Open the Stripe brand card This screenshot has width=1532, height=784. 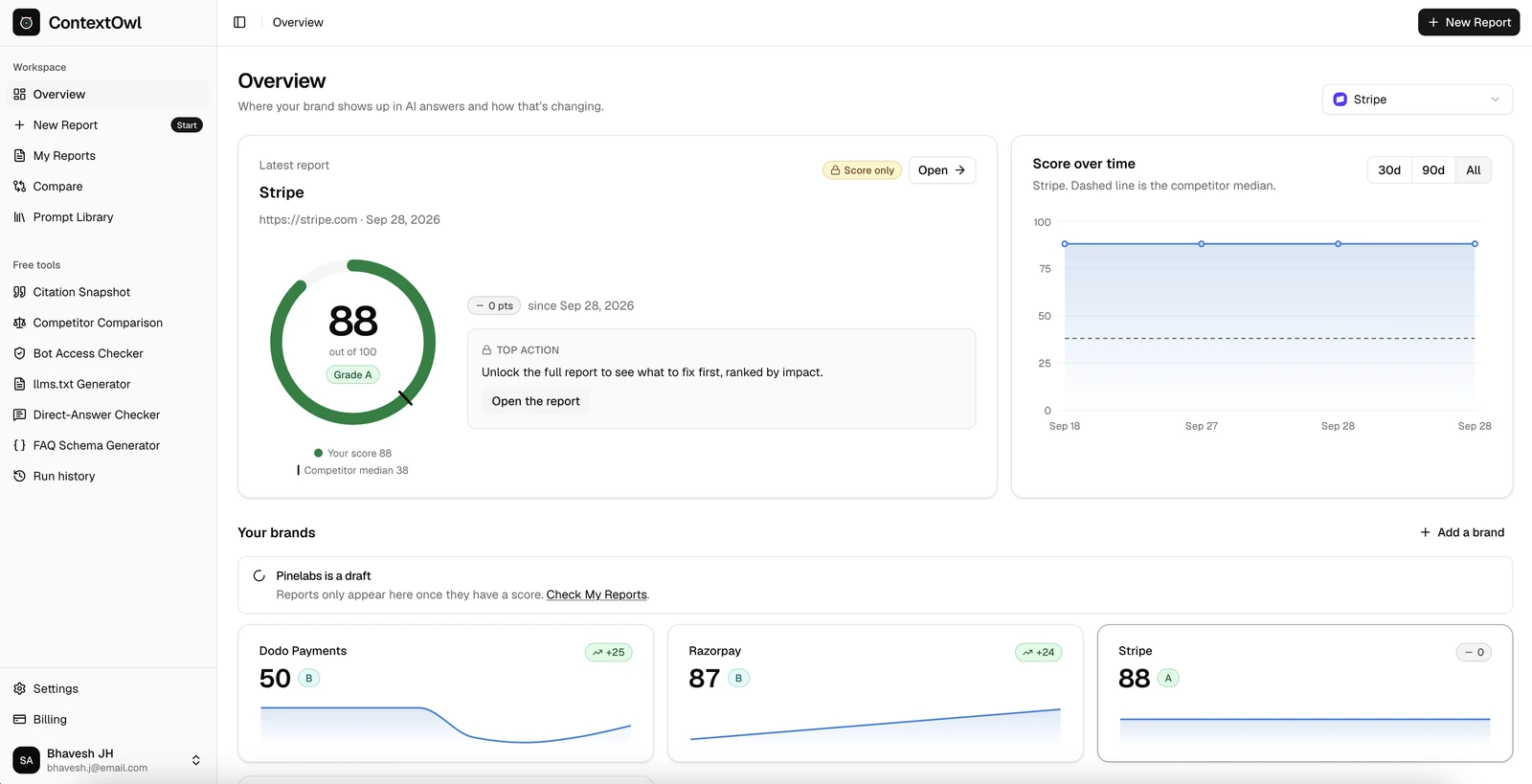click(1305, 693)
